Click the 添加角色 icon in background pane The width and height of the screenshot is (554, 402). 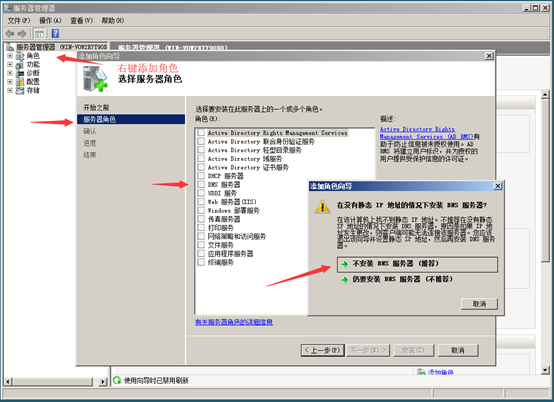point(421,372)
